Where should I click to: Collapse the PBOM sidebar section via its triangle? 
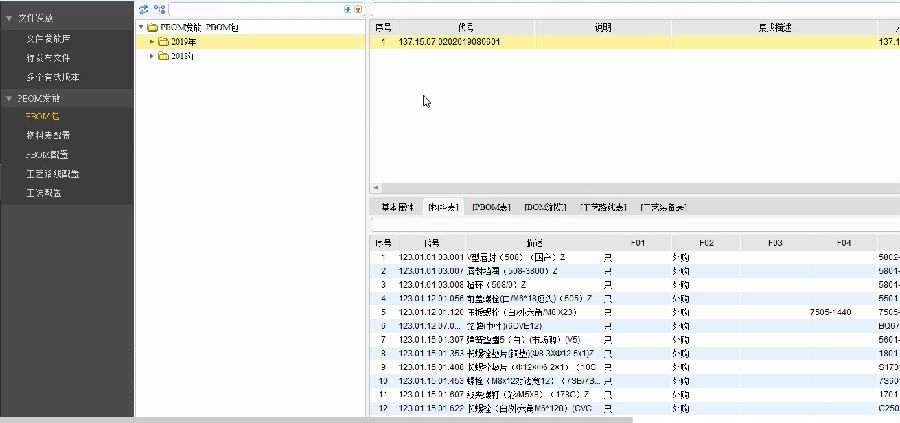pos(9,99)
